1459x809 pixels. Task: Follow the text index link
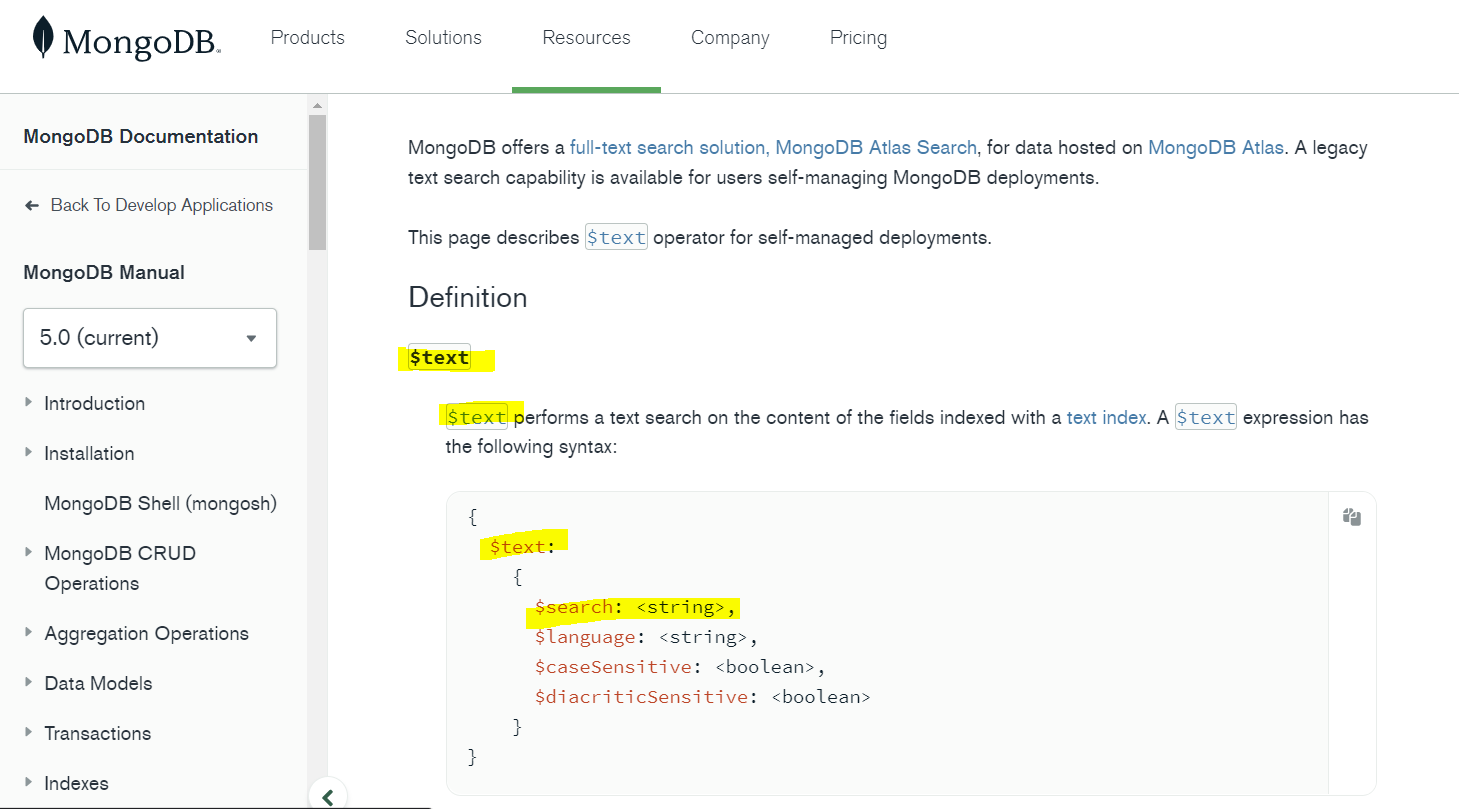coord(1106,417)
